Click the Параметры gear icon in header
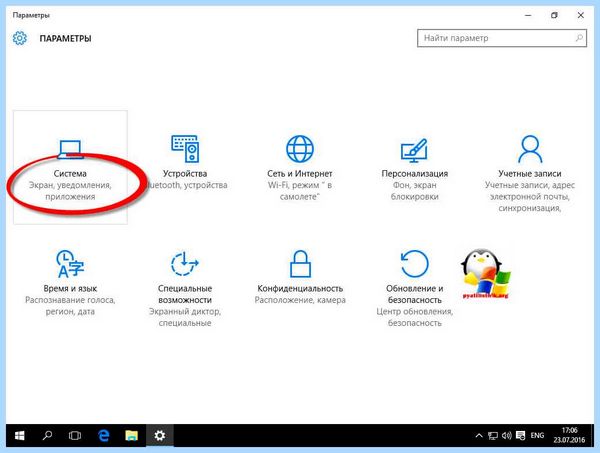The height and width of the screenshot is (453, 600). tap(20, 38)
